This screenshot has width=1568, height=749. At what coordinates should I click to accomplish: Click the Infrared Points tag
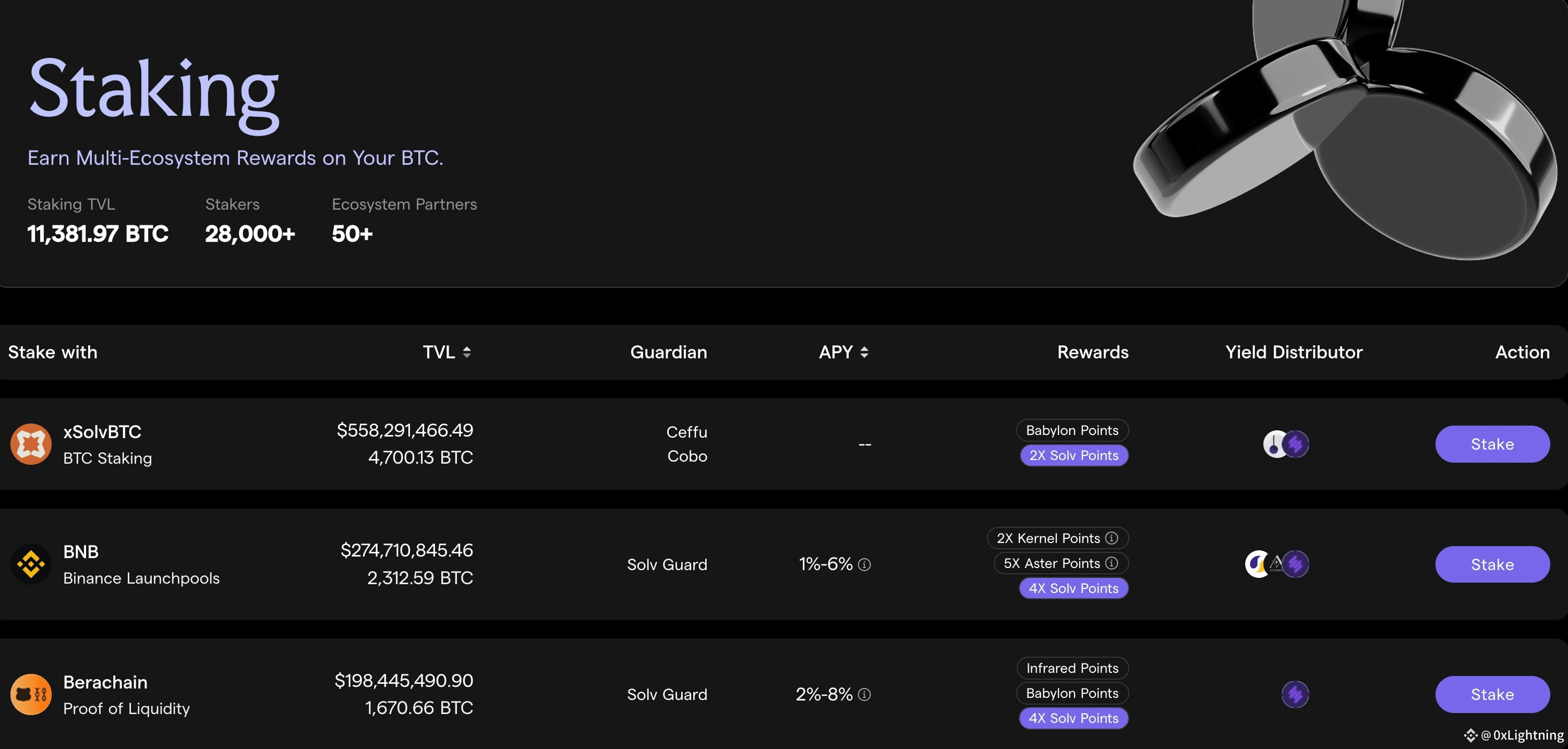pos(1071,668)
